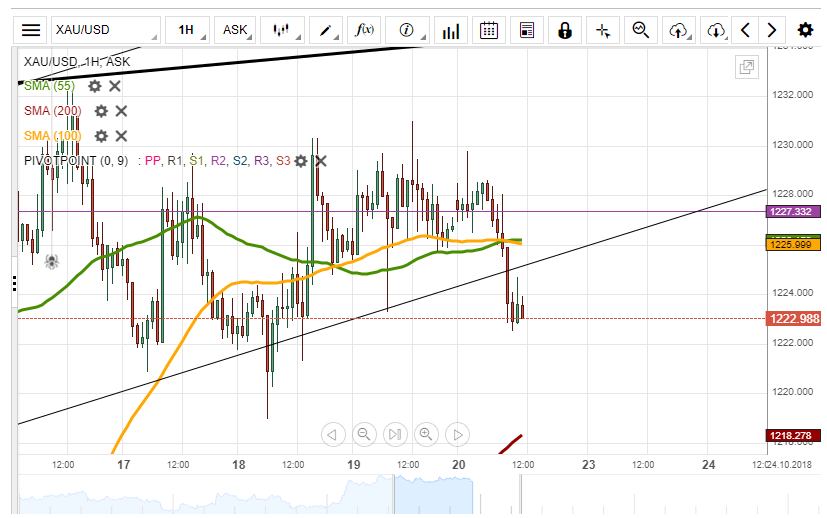
Task: Click the cloud upload icon
Action: pos(679,30)
